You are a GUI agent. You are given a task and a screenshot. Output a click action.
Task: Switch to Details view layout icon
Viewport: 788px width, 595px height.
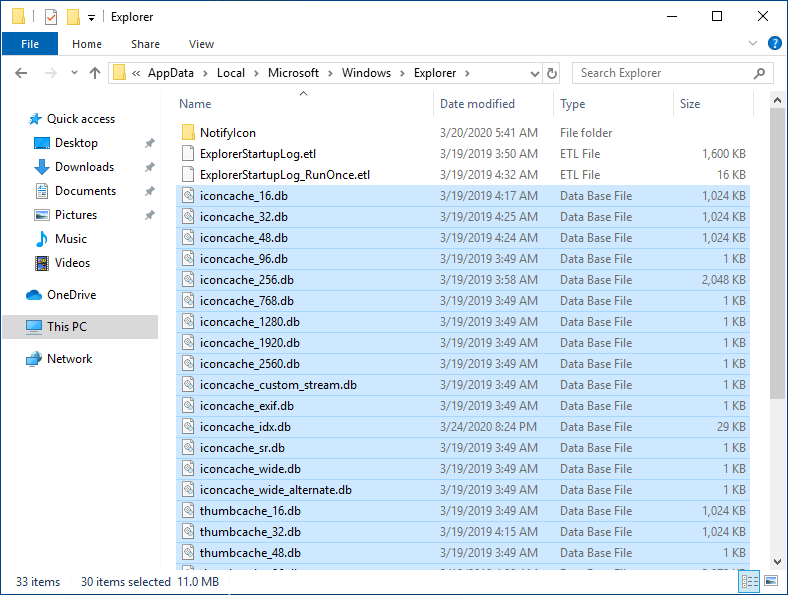click(x=750, y=581)
